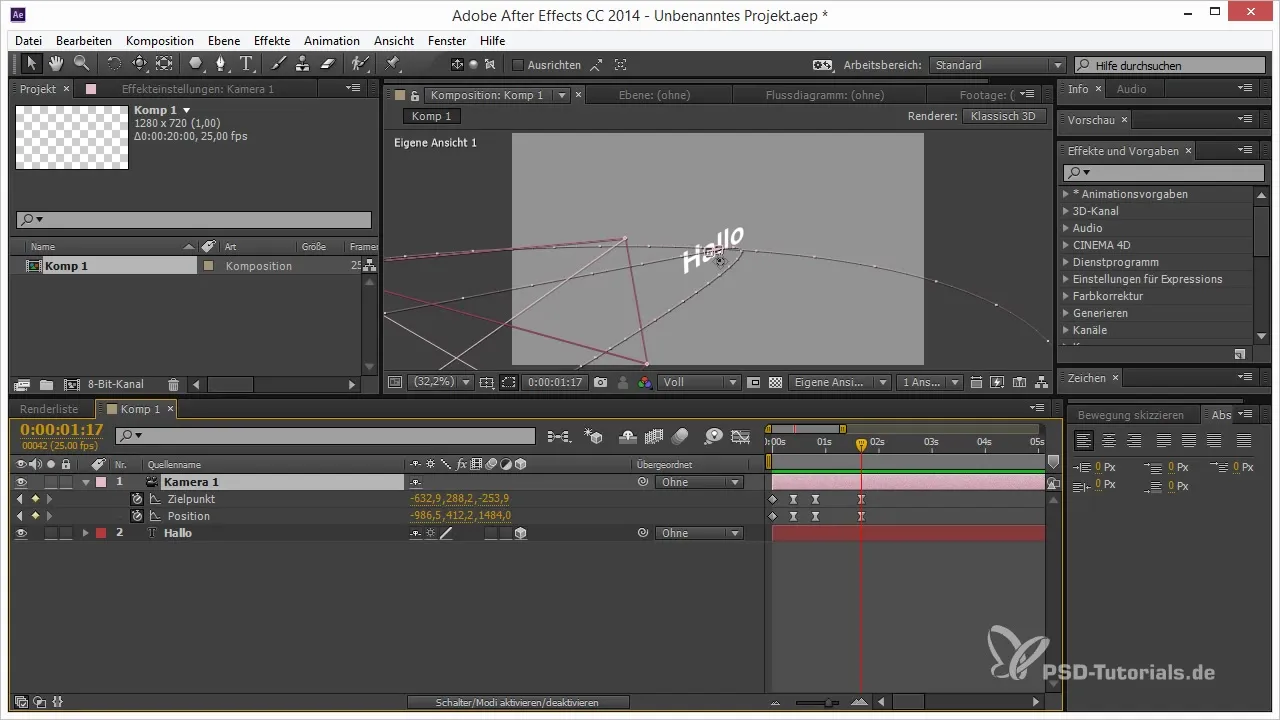Switch to the Audio panel tab
This screenshot has width=1280, height=720.
click(x=1131, y=89)
